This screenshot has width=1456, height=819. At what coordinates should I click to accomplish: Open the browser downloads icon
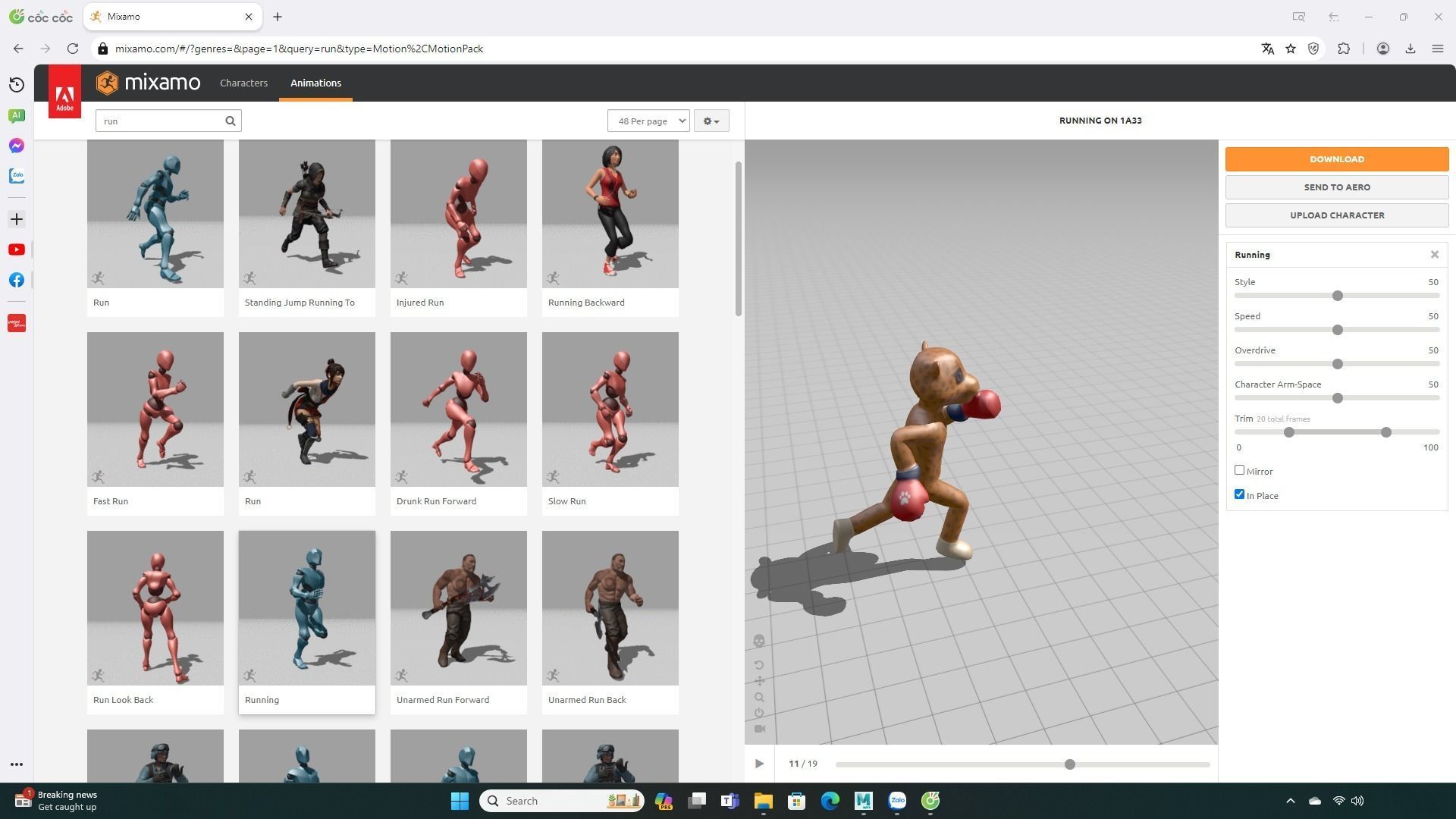click(1410, 49)
